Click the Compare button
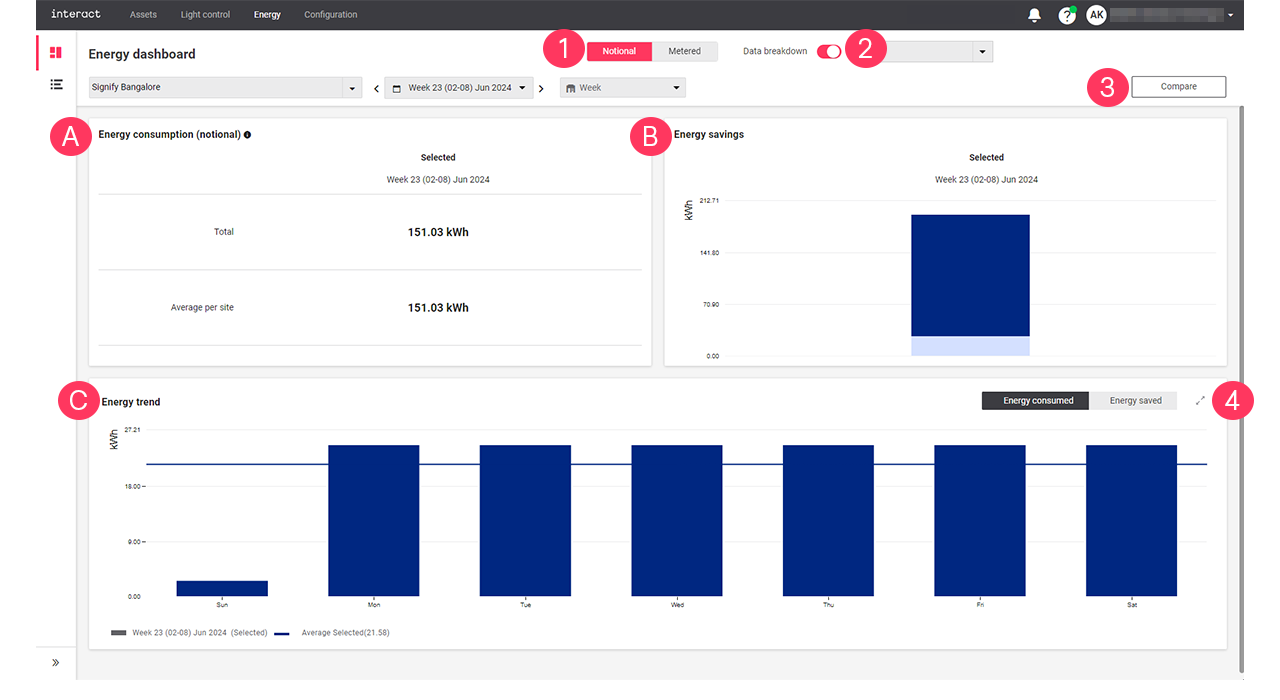The image size is (1280, 700). pyautogui.click(x=1177, y=86)
